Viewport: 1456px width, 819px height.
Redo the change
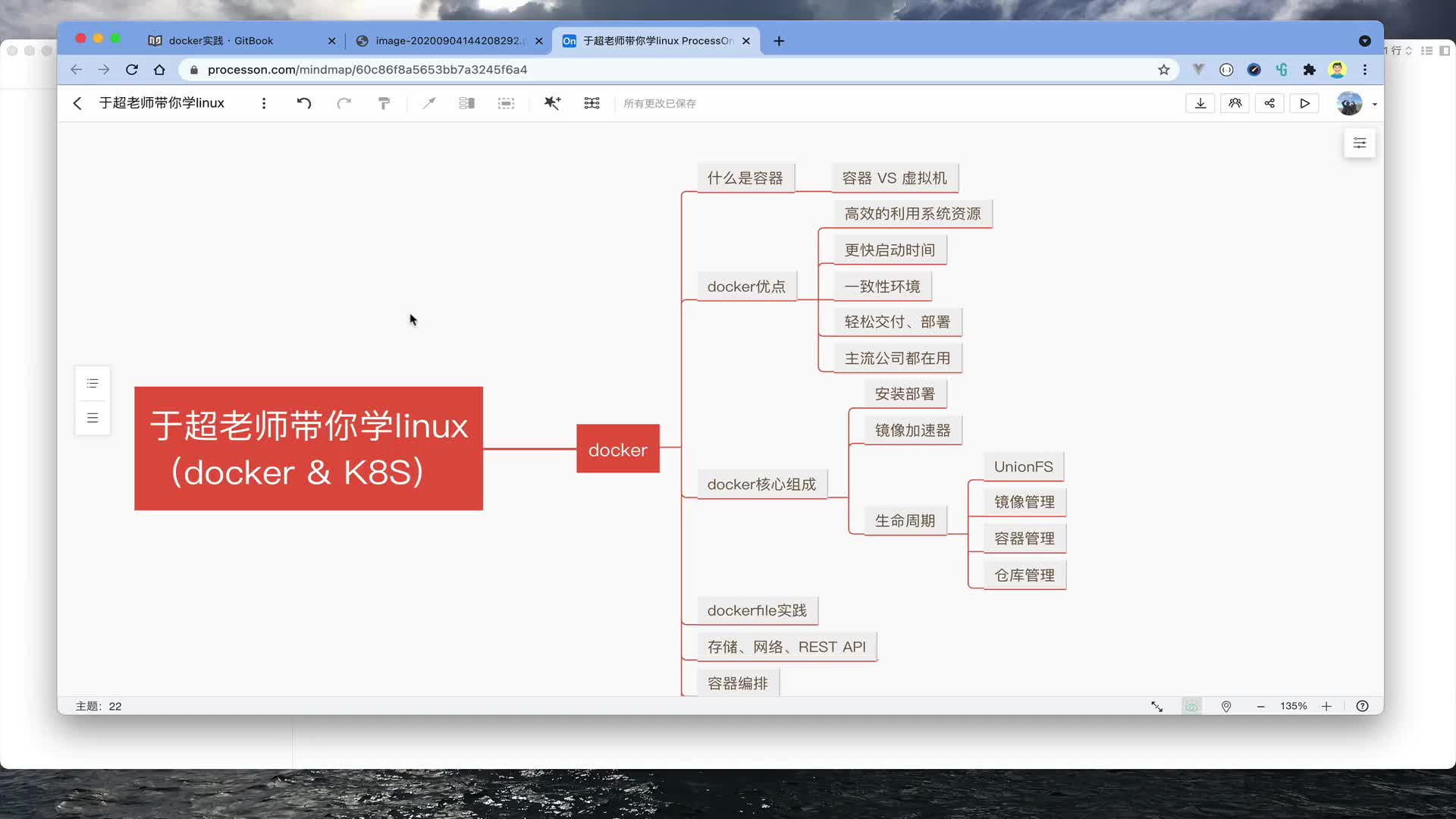coord(344,103)
